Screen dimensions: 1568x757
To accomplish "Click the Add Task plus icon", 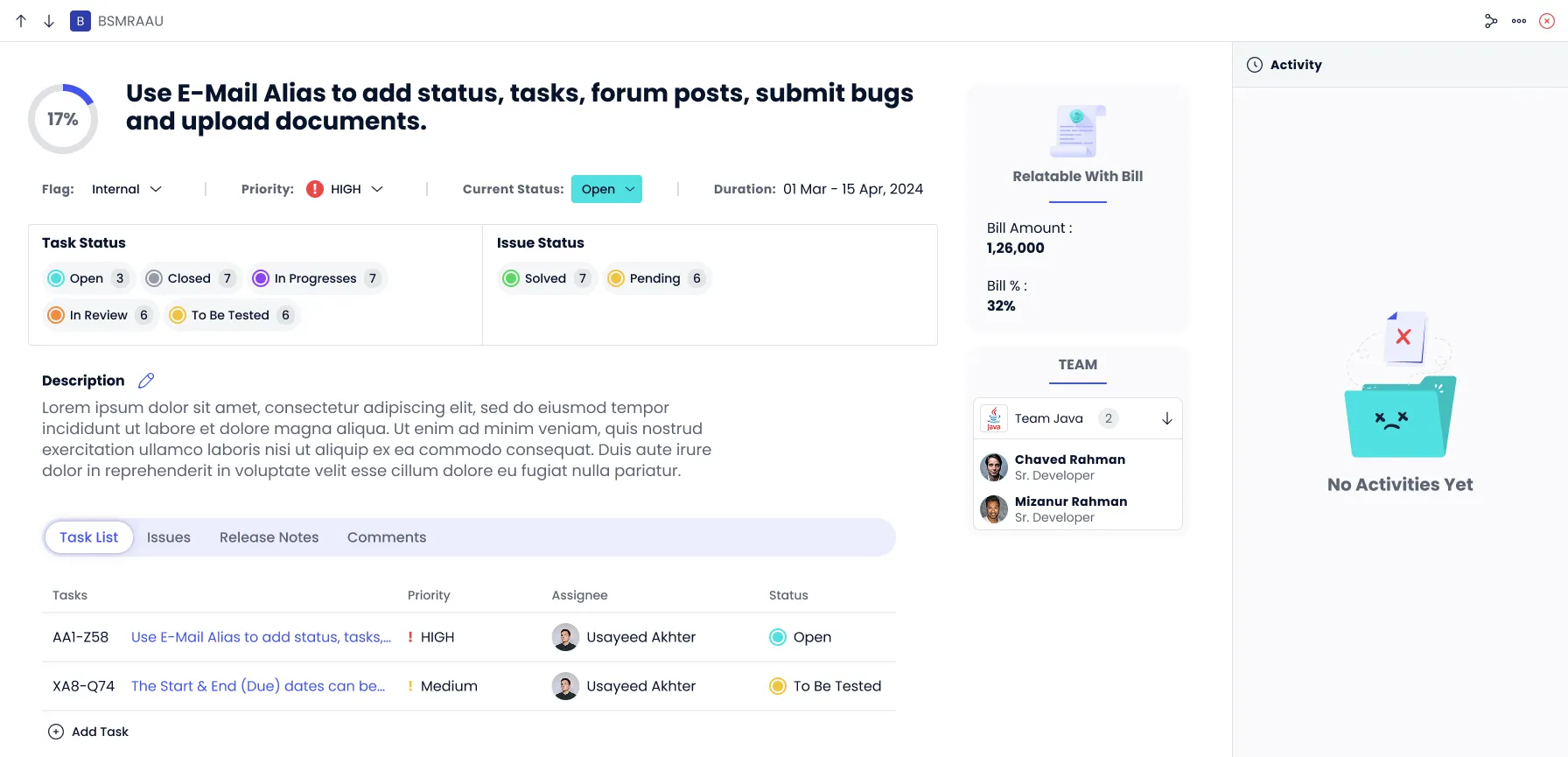I will click(x=56, y=732).
